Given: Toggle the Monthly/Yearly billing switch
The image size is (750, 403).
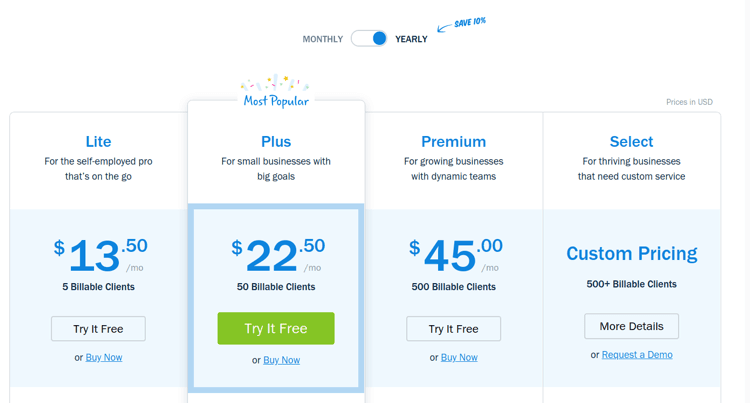Looking at the screenshot, I should [x=369, y=38].
